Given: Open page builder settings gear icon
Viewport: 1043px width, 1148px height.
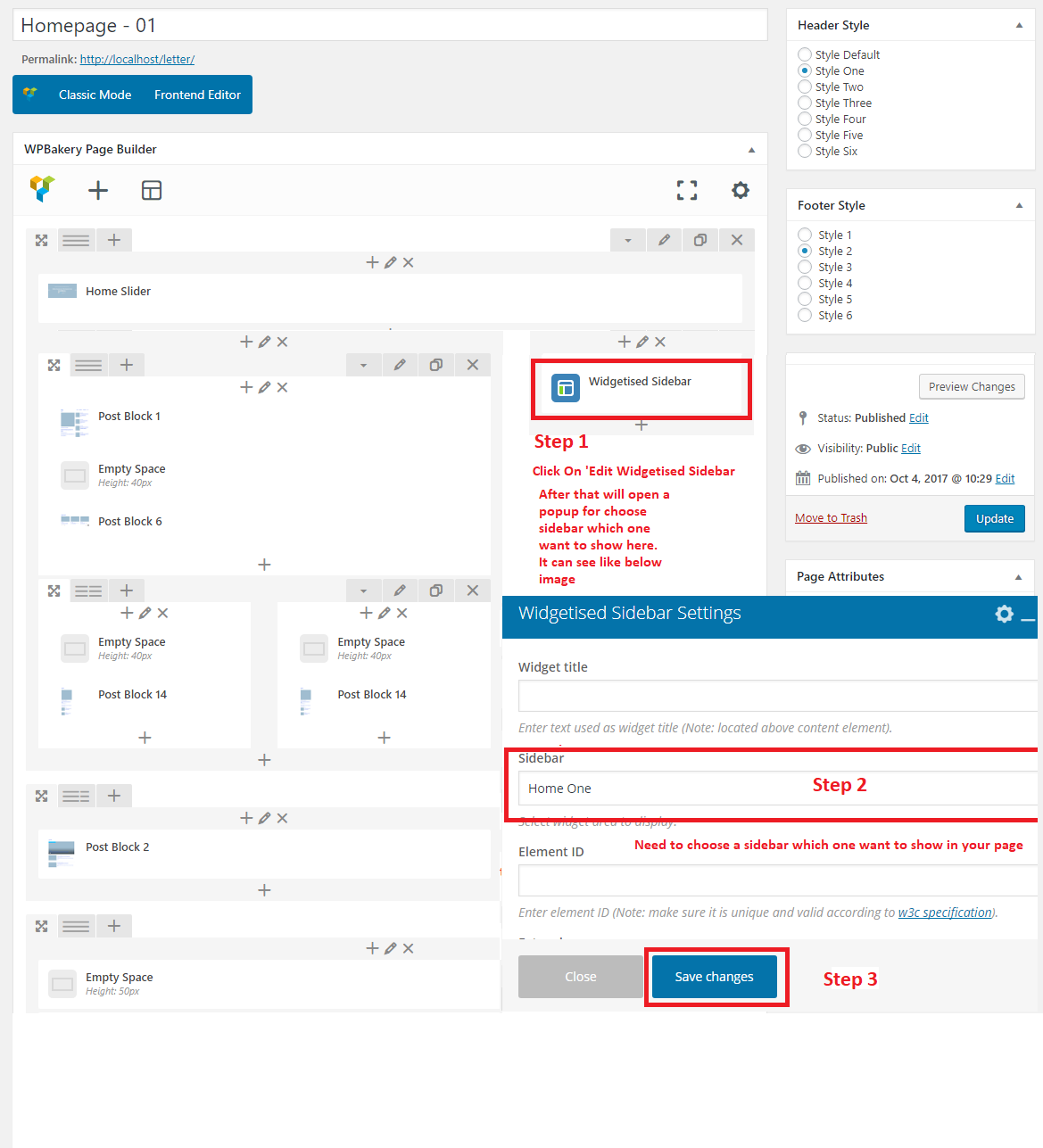Looking at the screenshot, I should point(740,190).
